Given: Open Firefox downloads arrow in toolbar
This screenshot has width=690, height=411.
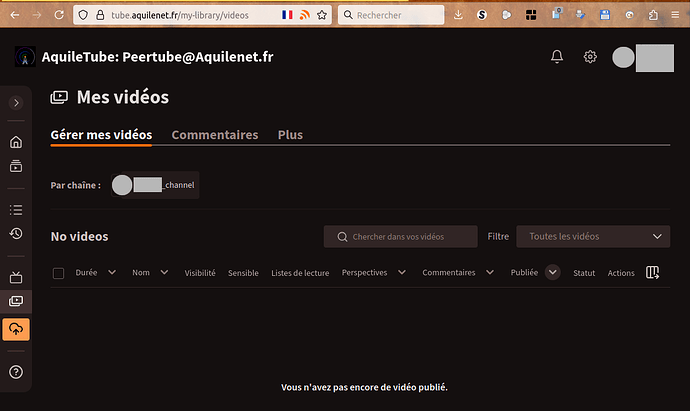Looking at the screenshot, I should [x=457, y=15].
